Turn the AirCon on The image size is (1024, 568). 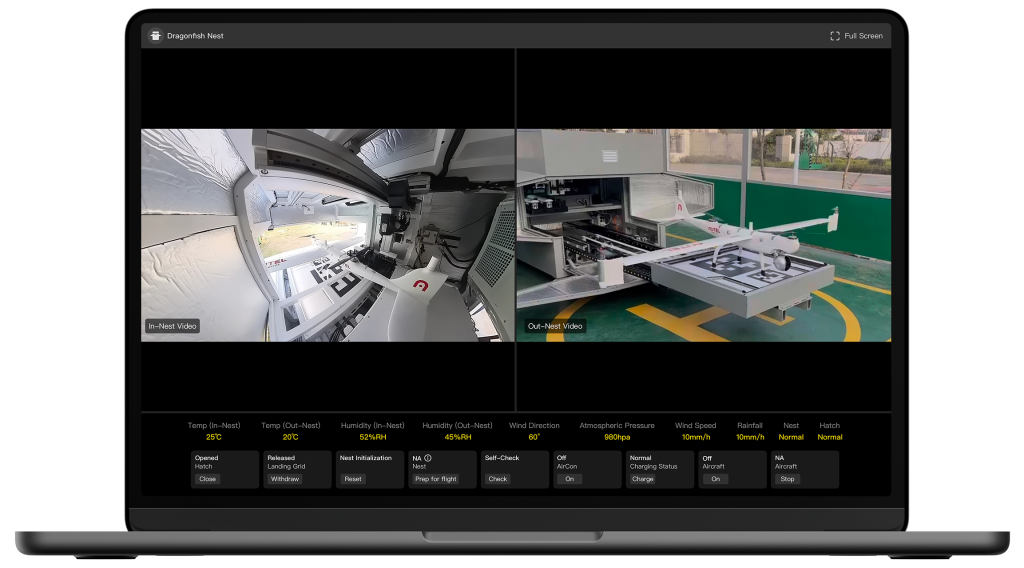click(x=569, y=479)
